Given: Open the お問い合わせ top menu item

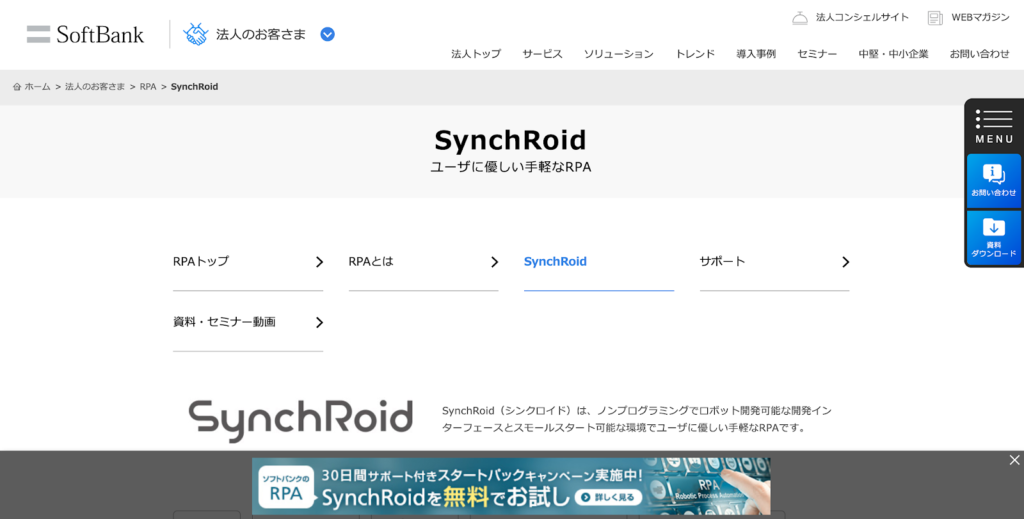Looking at the screenshot, I should click(x=980, y=54).
